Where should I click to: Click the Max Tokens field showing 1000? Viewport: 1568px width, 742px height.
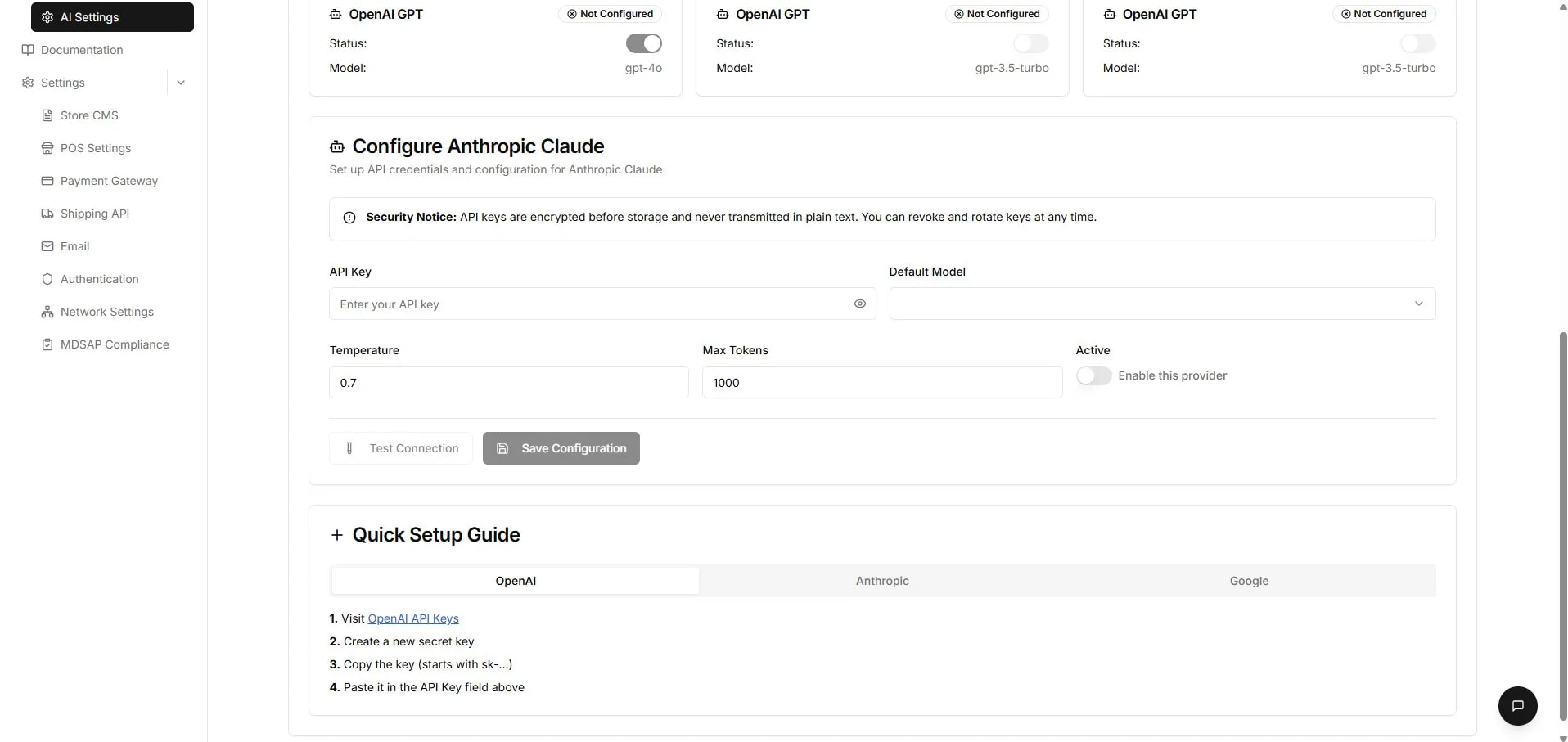pyautogui.click(x=882, y=382)
